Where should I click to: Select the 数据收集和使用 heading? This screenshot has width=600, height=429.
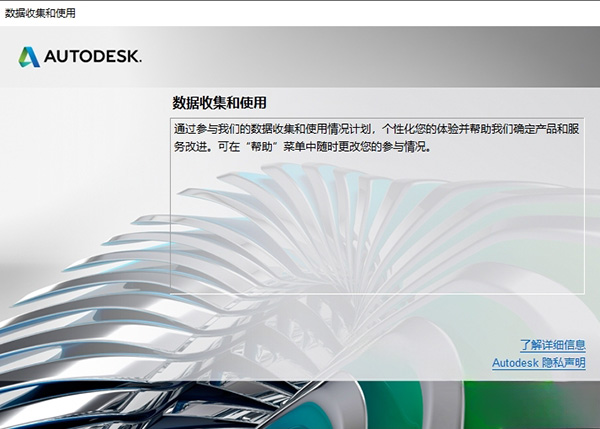coord(219,103)
